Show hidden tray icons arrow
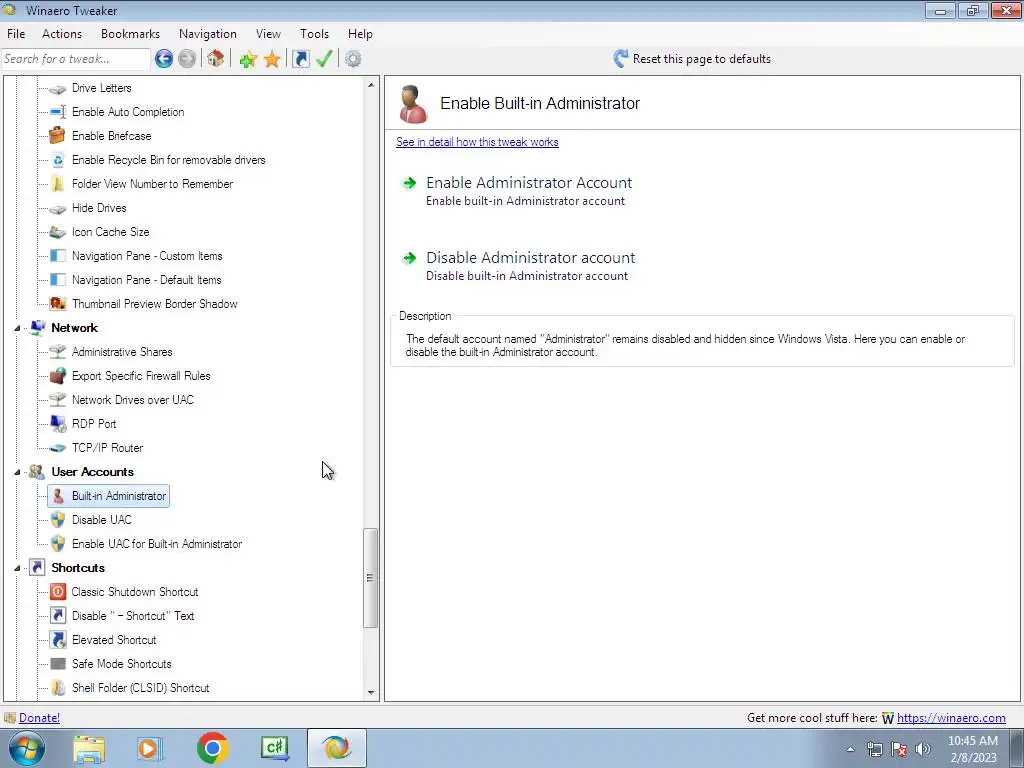The height and width of the screenshot is (768, 1024). 850,749
